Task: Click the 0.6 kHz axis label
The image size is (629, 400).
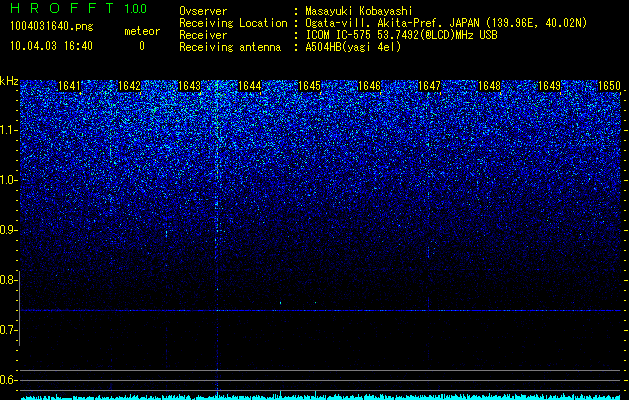Action: (8, 380)
